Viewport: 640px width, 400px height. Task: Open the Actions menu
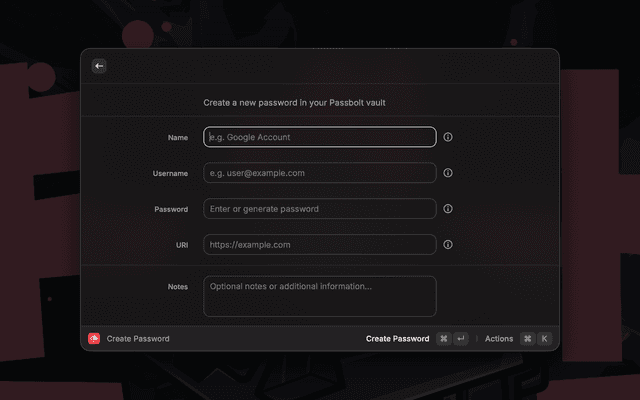499,339
